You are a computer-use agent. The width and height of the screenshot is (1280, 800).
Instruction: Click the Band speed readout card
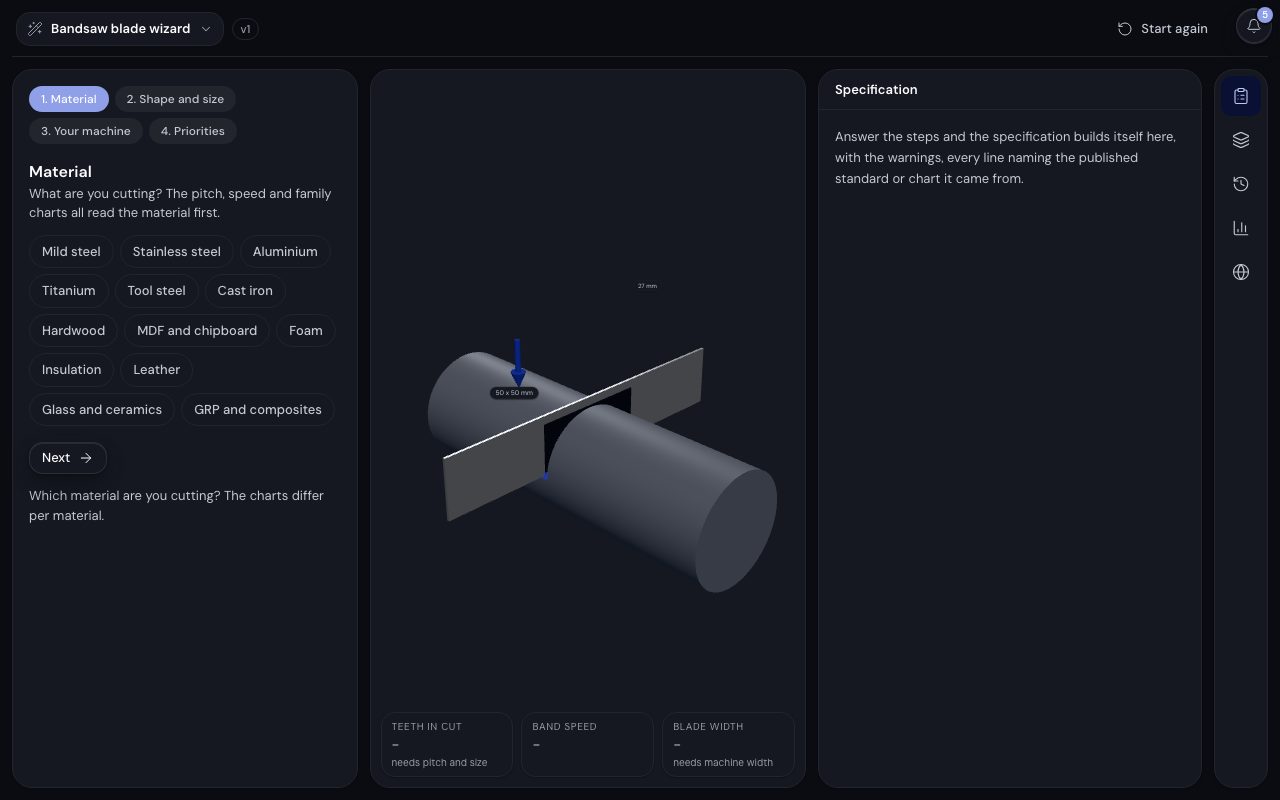[587, 745]
